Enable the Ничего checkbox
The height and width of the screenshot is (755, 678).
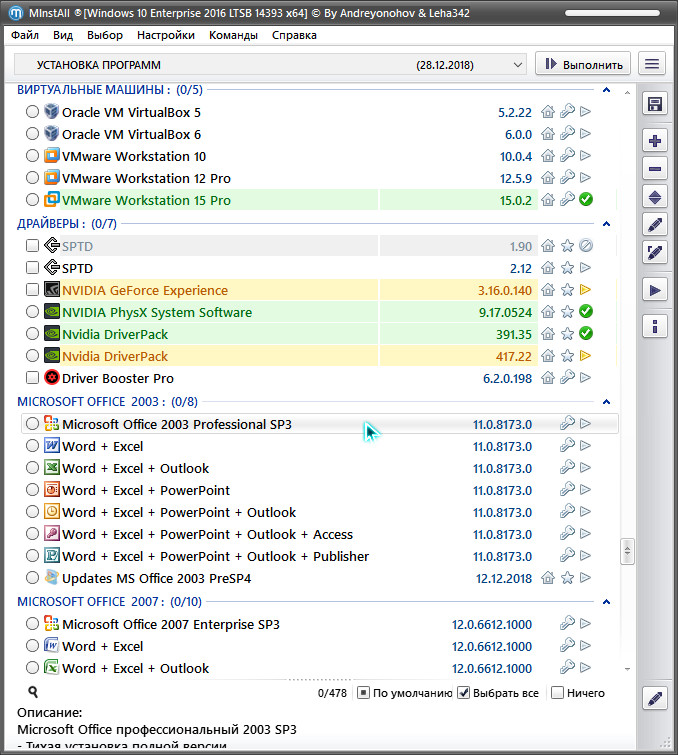point(558,693)
